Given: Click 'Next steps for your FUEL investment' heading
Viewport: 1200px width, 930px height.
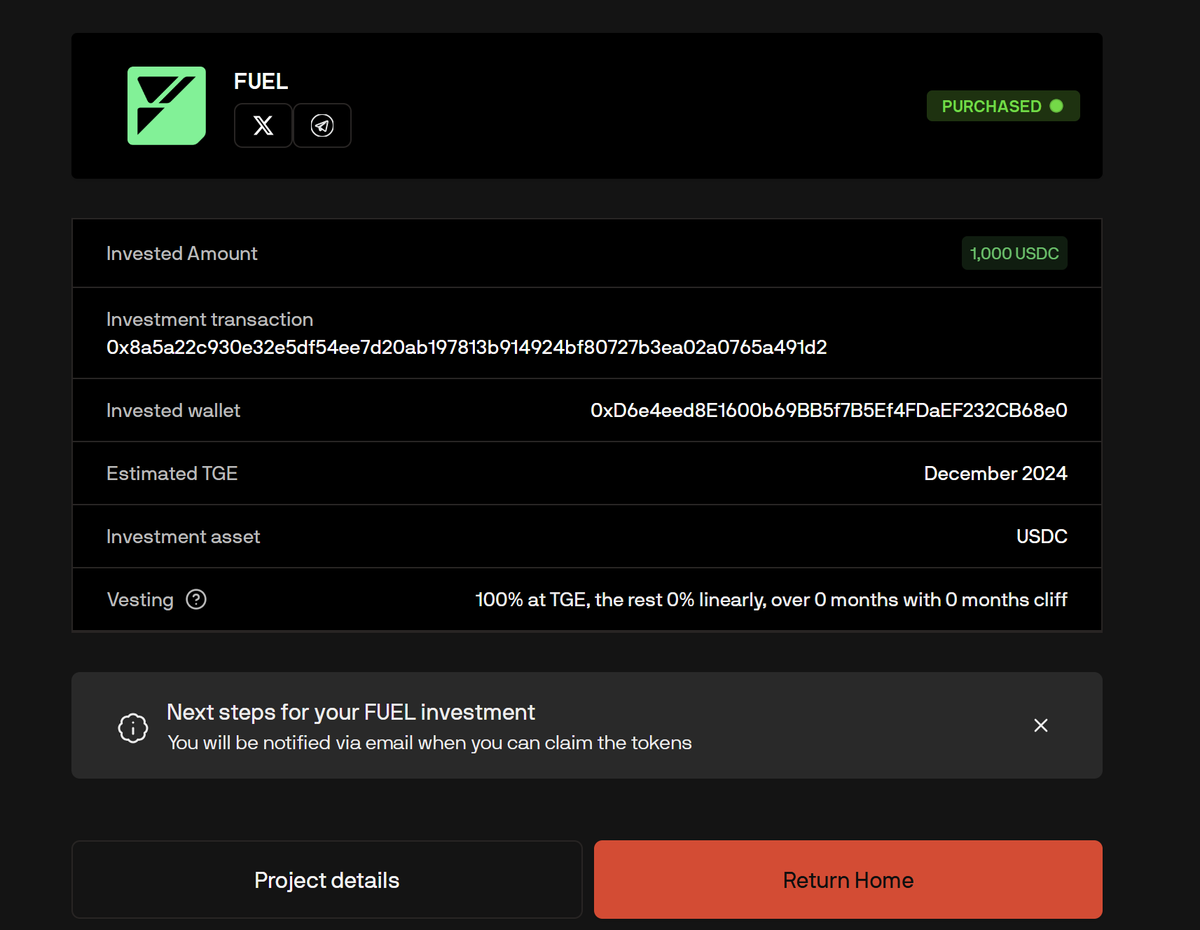Looking at the screenshot, I should point(351,712).
